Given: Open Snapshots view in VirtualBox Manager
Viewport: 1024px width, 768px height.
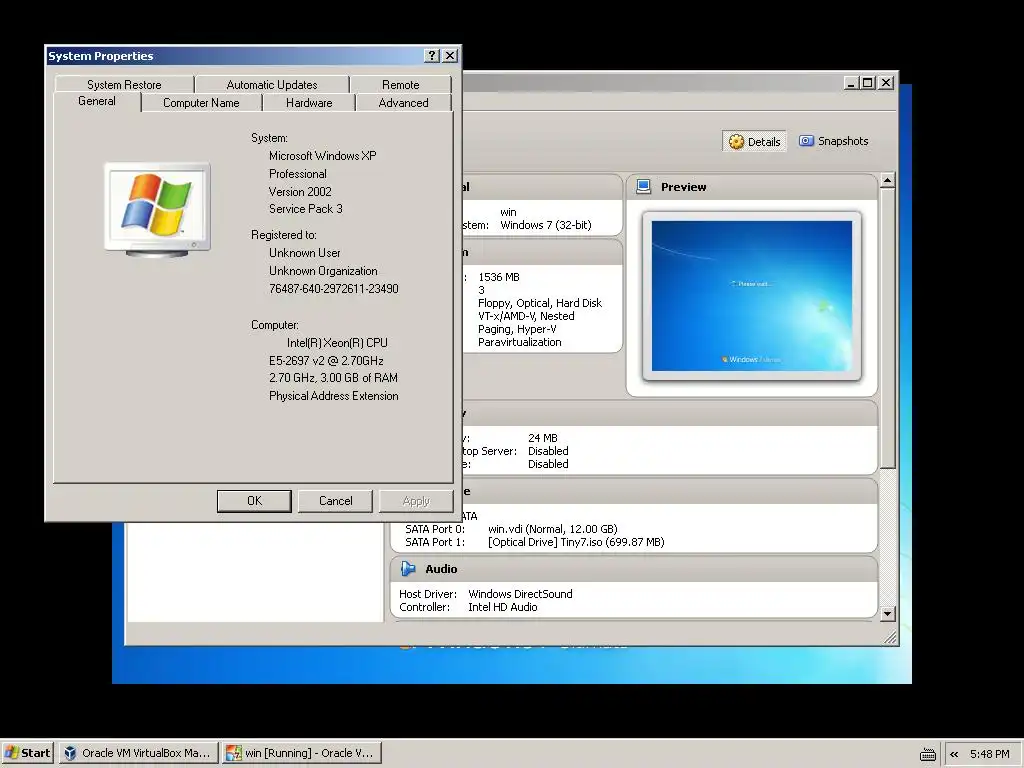Looking at the screenshot, I should 834,141.
